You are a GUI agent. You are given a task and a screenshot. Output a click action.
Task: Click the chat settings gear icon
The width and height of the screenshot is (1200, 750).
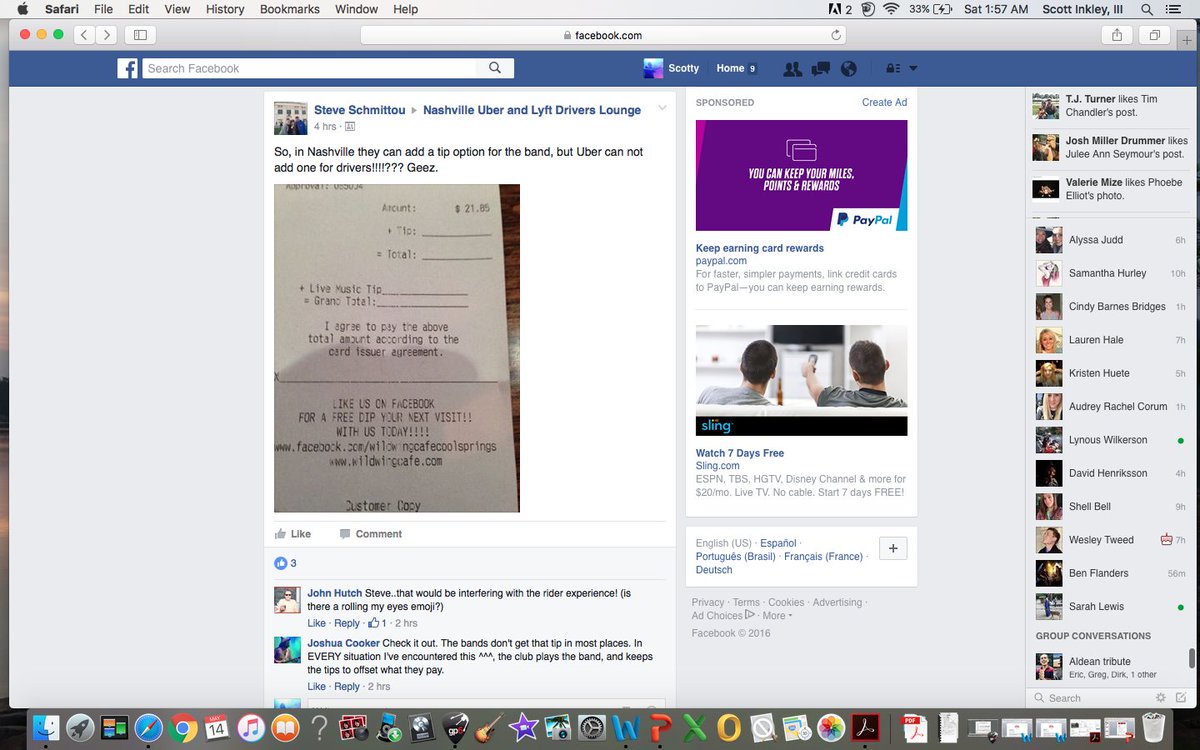point(1160,698)
